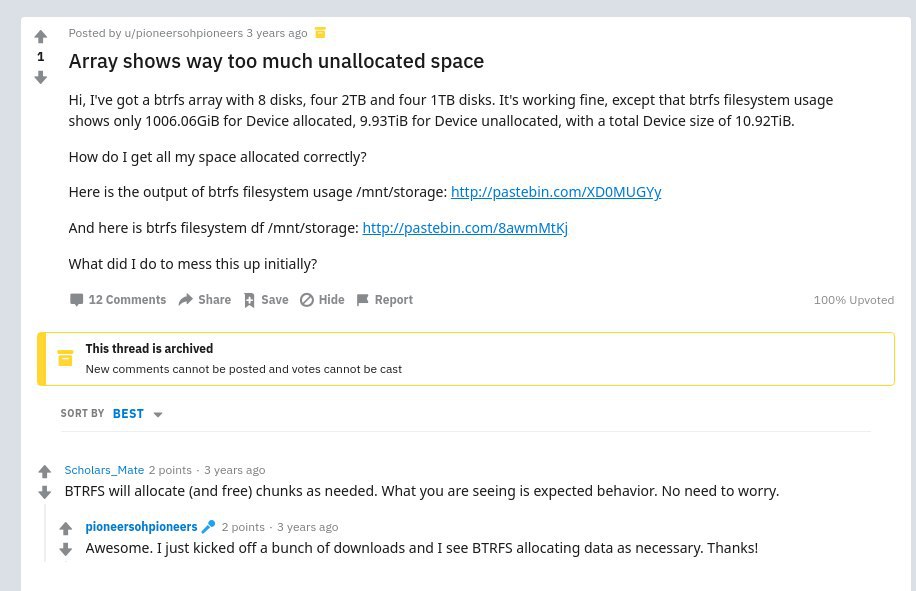Downvote the main post
Viewport: 916px width, 591px height.
(x=40, y=77)
